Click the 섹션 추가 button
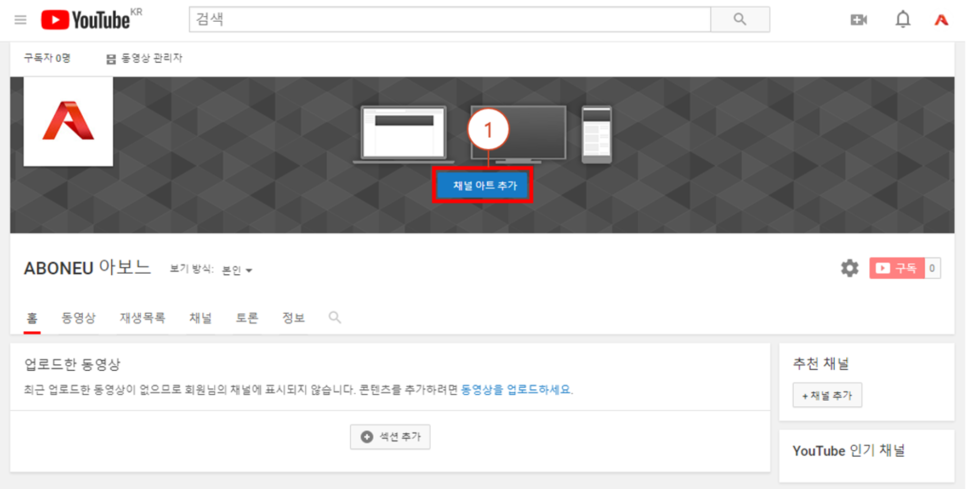Viewport: 966px width, 489px height. pos(390,437)
